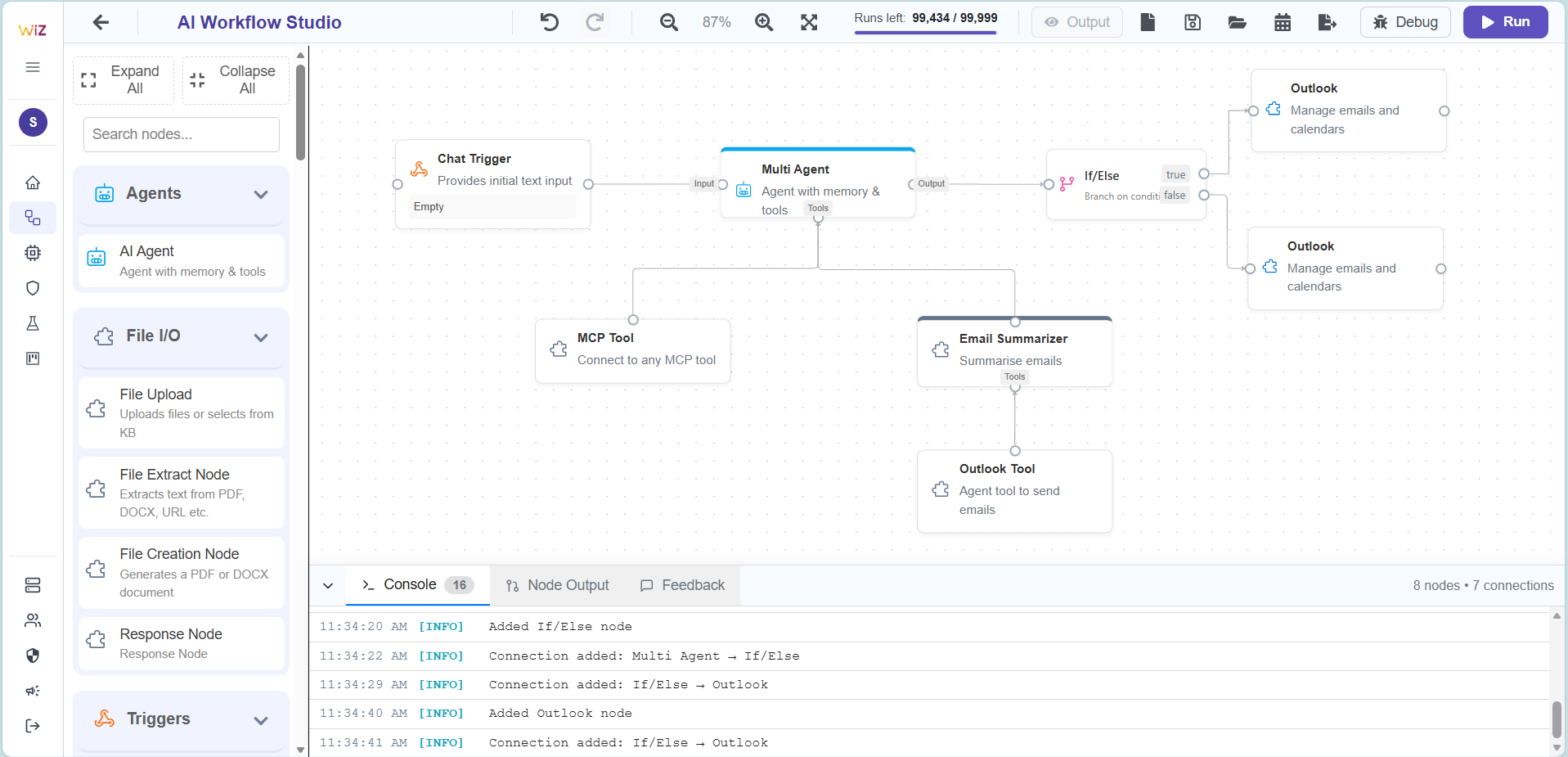Select the AI Agent node type
This screenshot has height=757, width=1568.
181,261
